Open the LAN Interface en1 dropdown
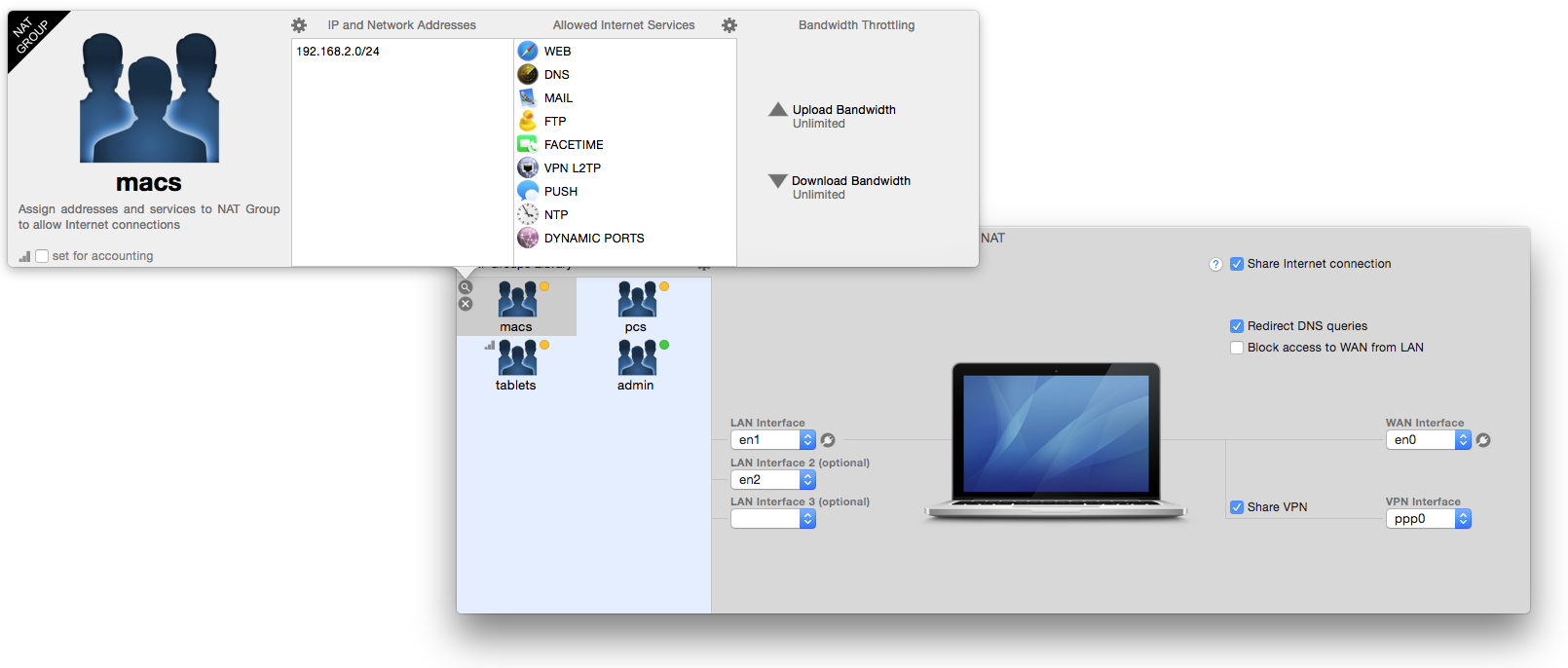This screenshot has height=668, width=1568. 773,440
